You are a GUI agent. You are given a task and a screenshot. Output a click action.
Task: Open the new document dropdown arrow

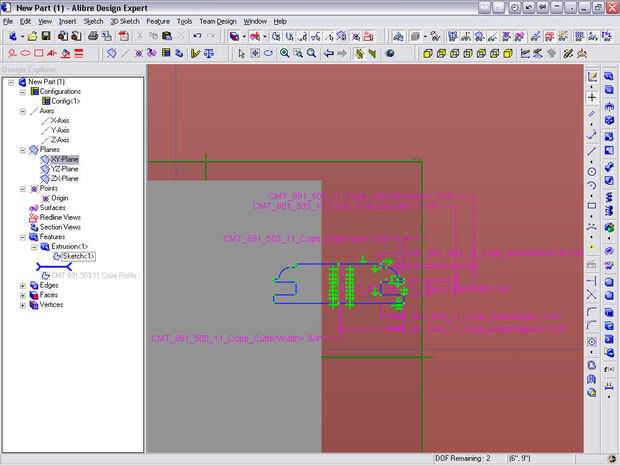pos(23,36)
